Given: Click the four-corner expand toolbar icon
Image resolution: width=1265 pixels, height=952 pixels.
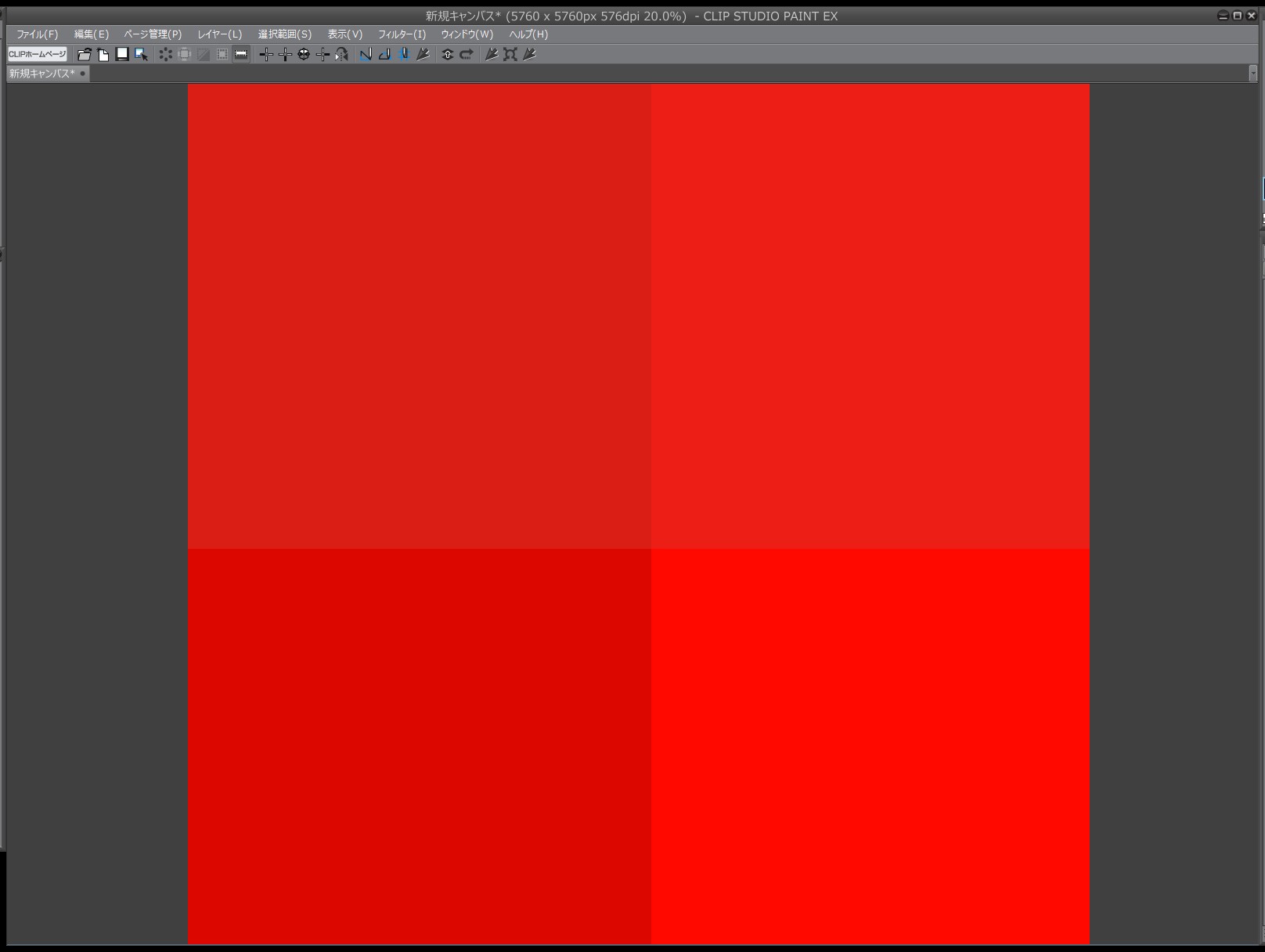Looking at the screenshot, I should point(510,54).
